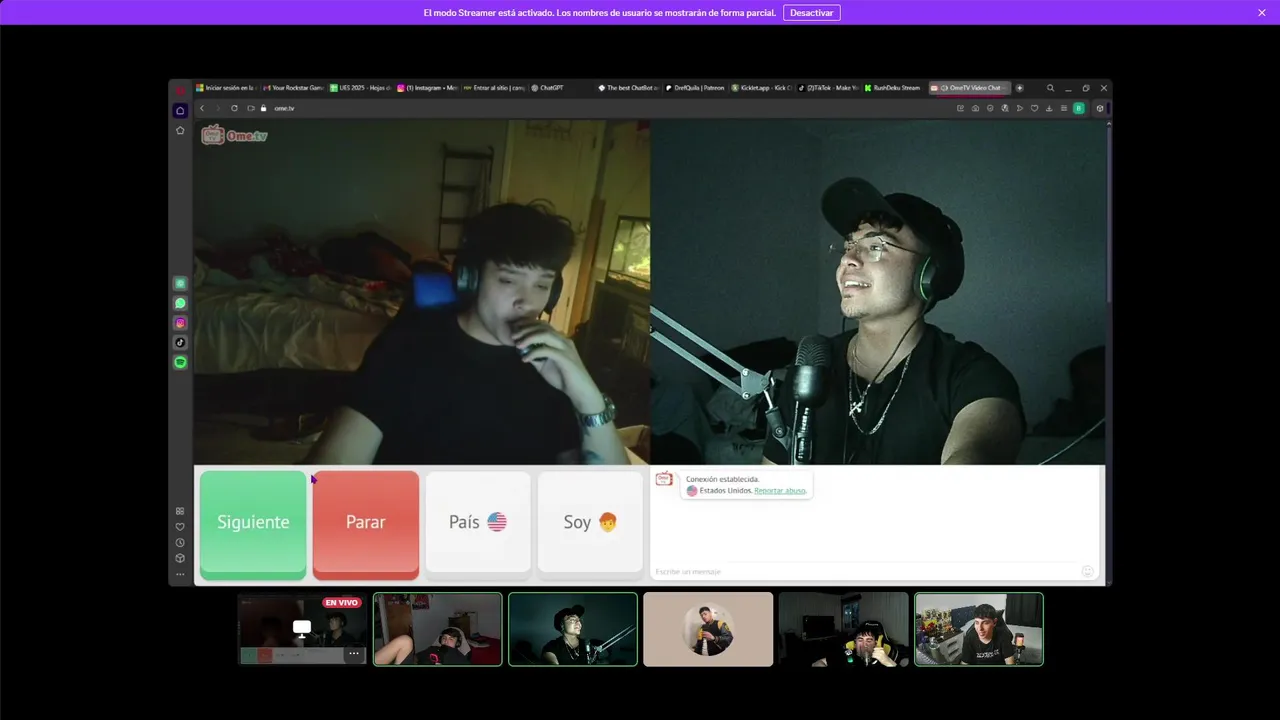Click the green Siguiente button
The image size is (1280, 720).
tap(253, 524)
